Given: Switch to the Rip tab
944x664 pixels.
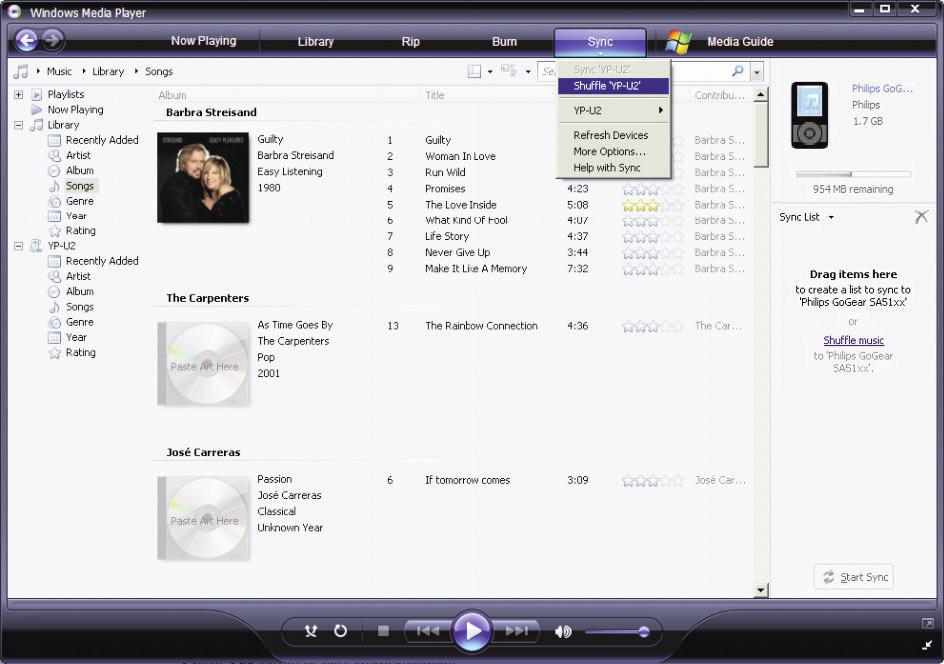Looking at the screenshot, I should point(410,42).
